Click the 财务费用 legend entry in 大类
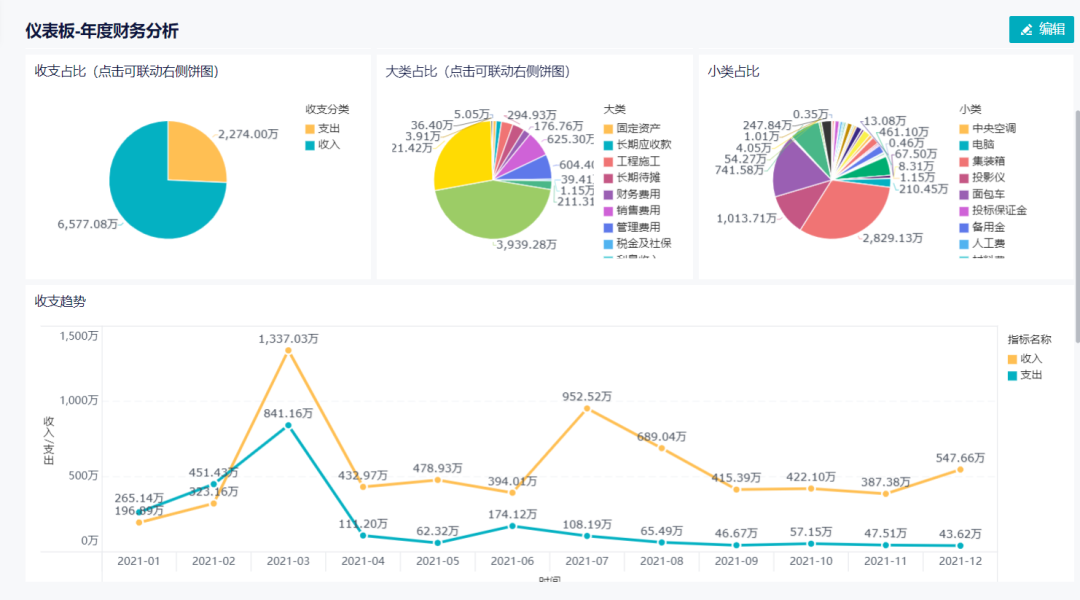This screenshot has width=1080, height=600. click(638, 194)
